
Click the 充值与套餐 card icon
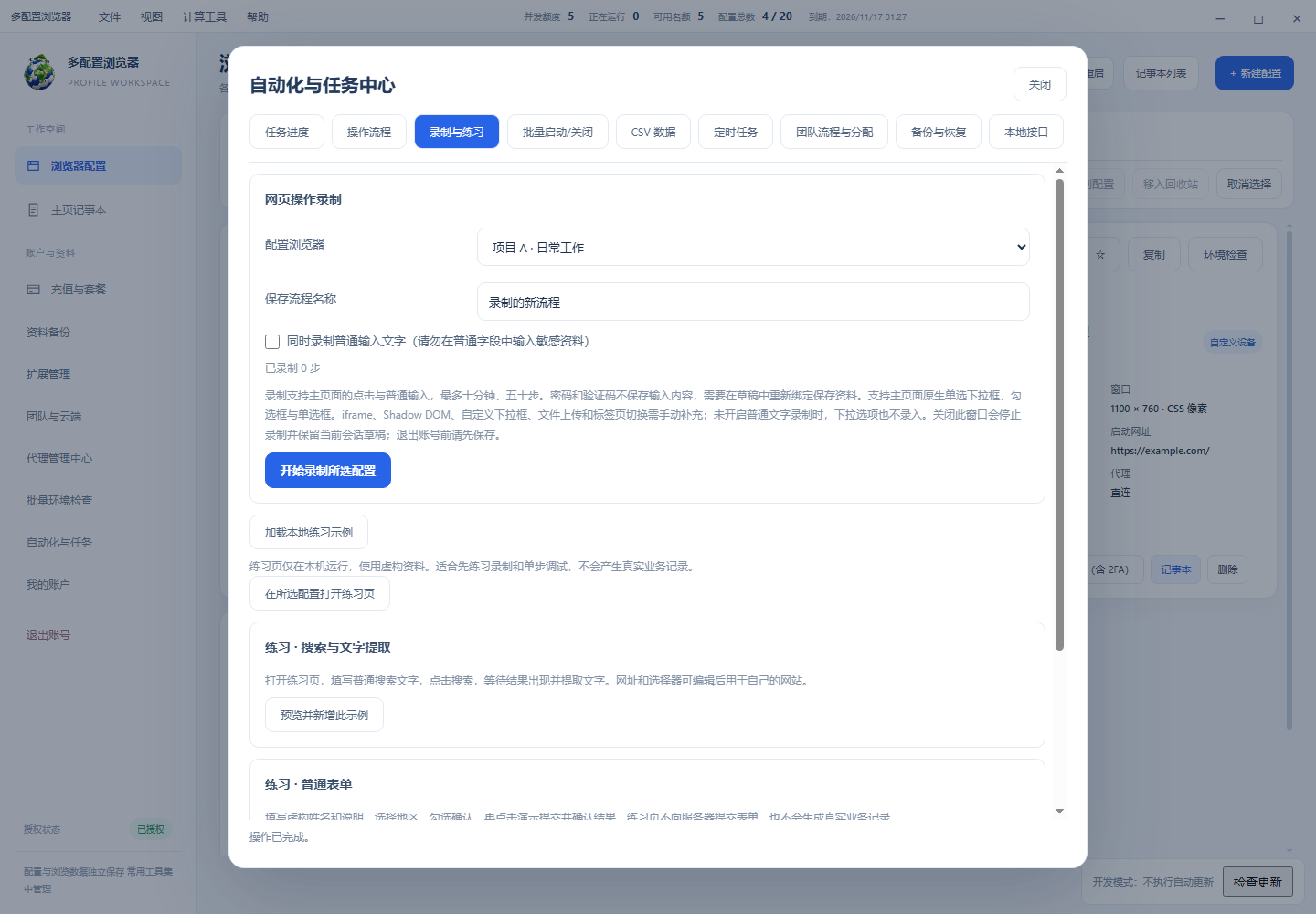(34, 290)
